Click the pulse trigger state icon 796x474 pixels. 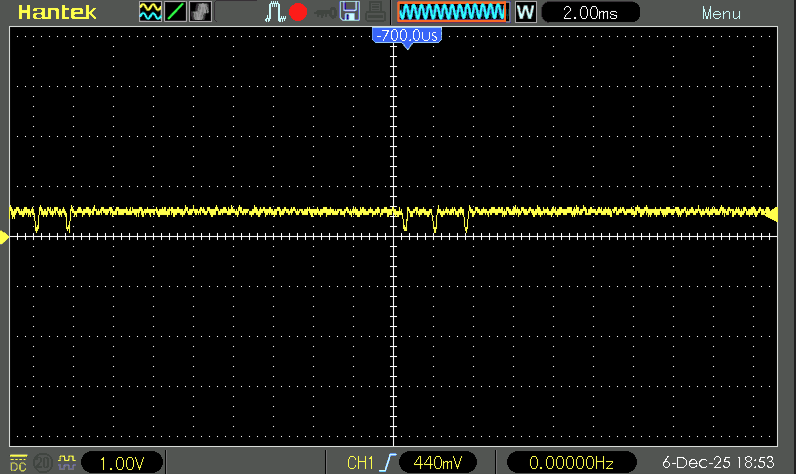274,13
